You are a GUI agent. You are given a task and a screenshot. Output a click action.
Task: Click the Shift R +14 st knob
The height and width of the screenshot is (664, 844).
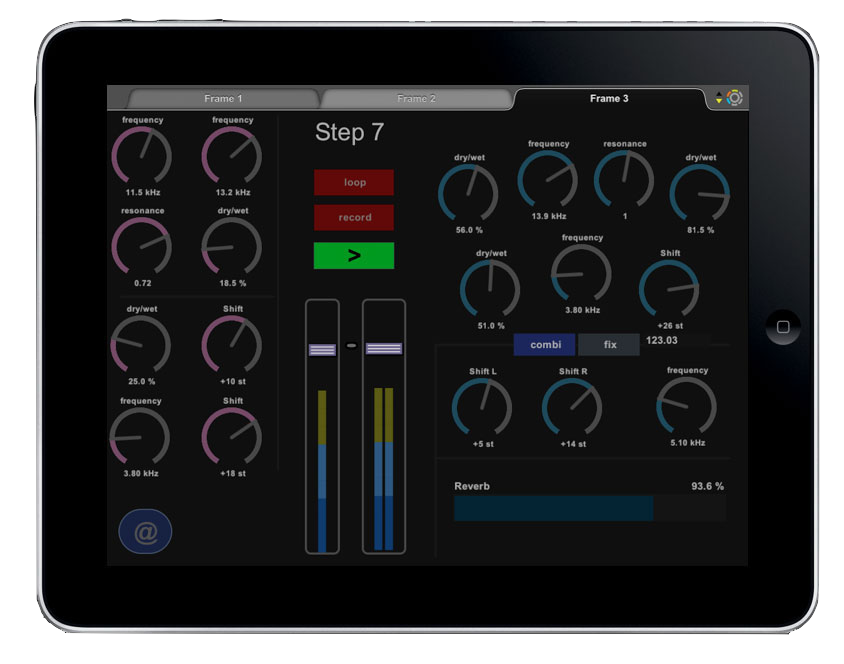point(572,407)
